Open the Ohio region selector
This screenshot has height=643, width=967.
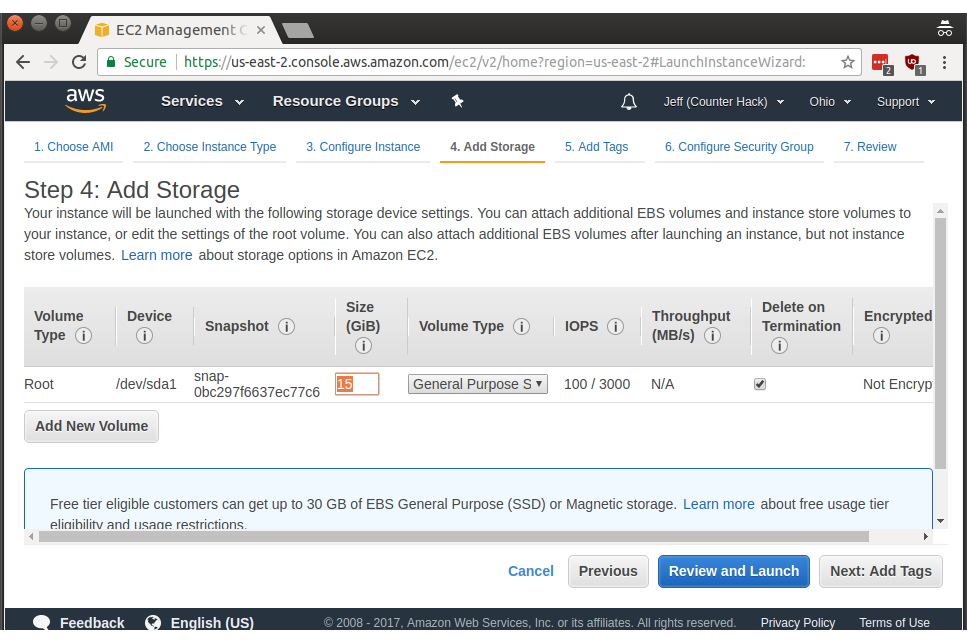[830, 102]
